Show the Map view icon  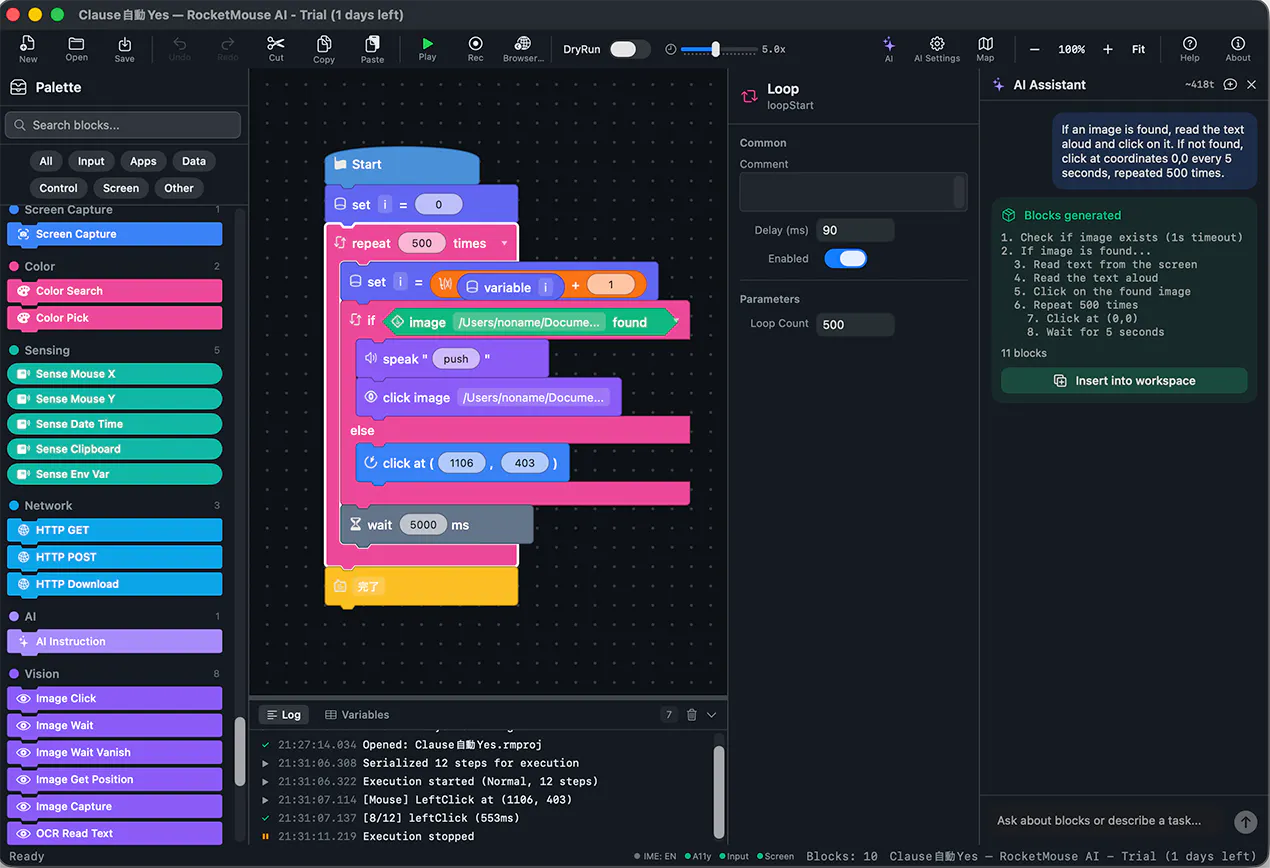[985, 48]
